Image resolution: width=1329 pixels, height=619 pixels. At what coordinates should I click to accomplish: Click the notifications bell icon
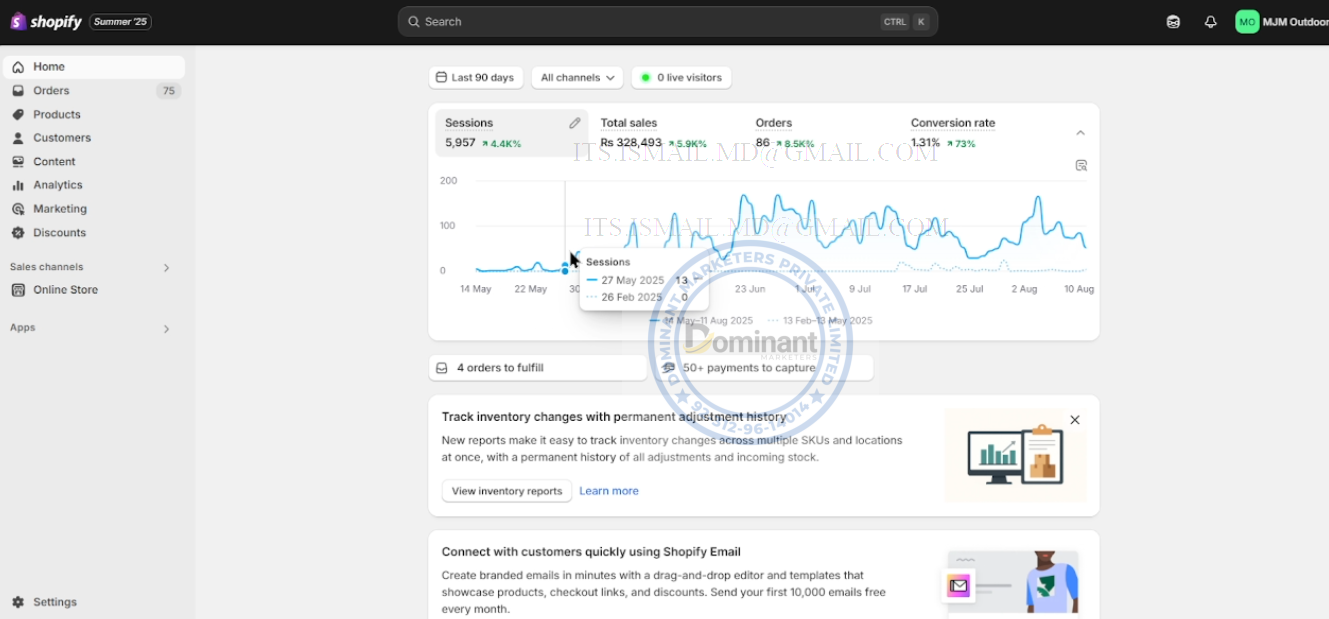pyautogui.click(x=1210, y=22)
